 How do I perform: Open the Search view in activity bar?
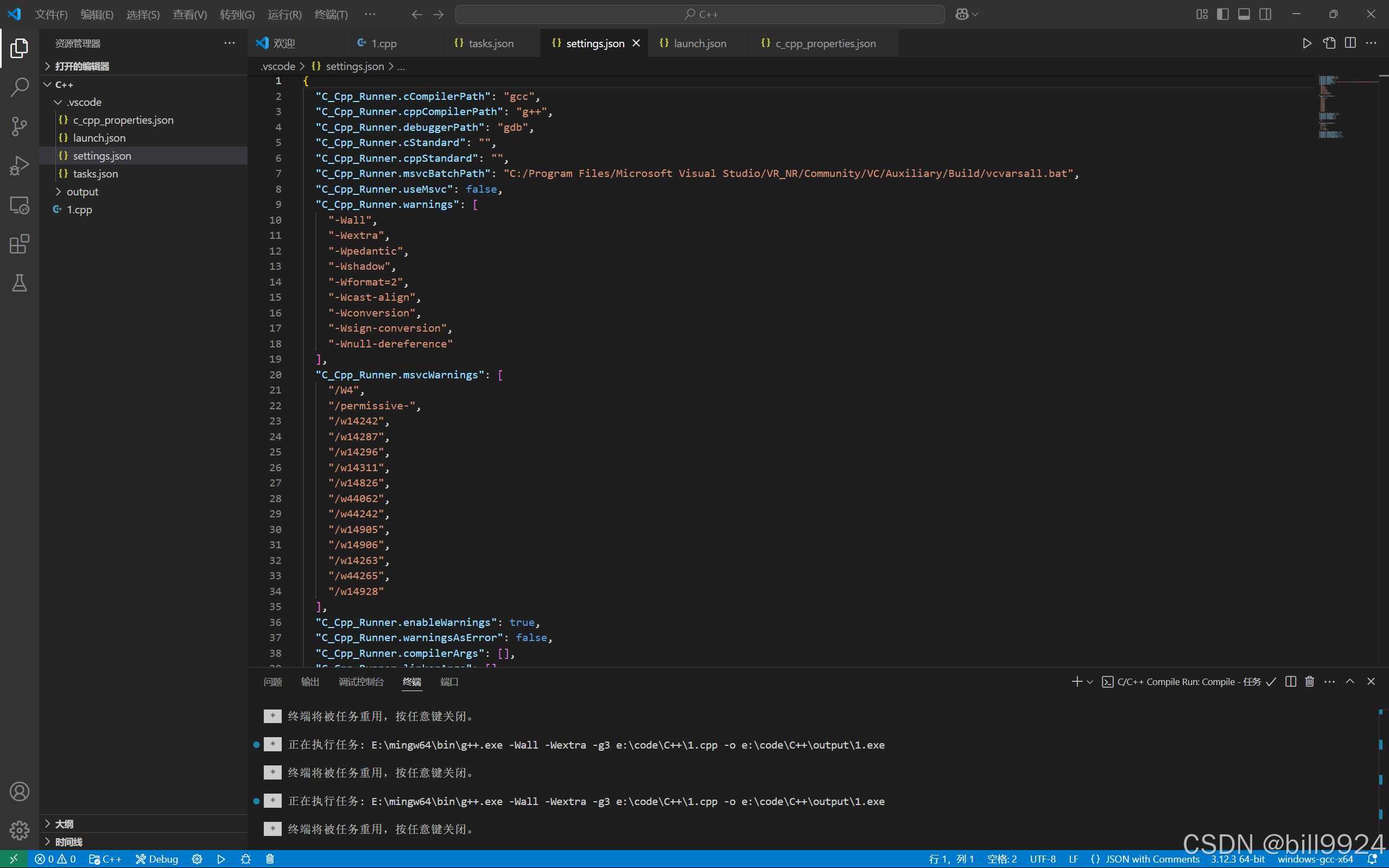(x=20, y=87)
